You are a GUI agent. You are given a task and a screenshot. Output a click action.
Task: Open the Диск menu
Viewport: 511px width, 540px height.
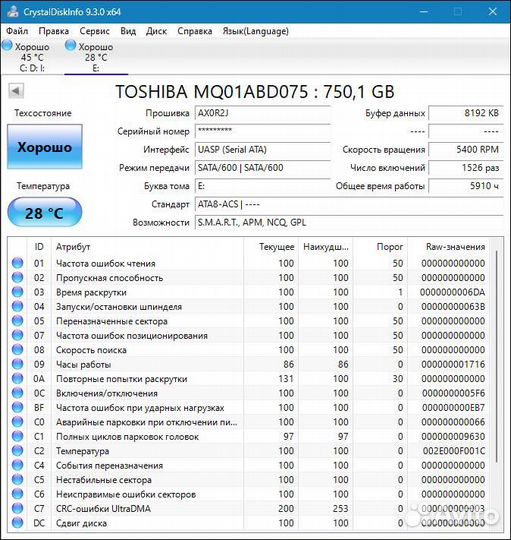[156, 31]
